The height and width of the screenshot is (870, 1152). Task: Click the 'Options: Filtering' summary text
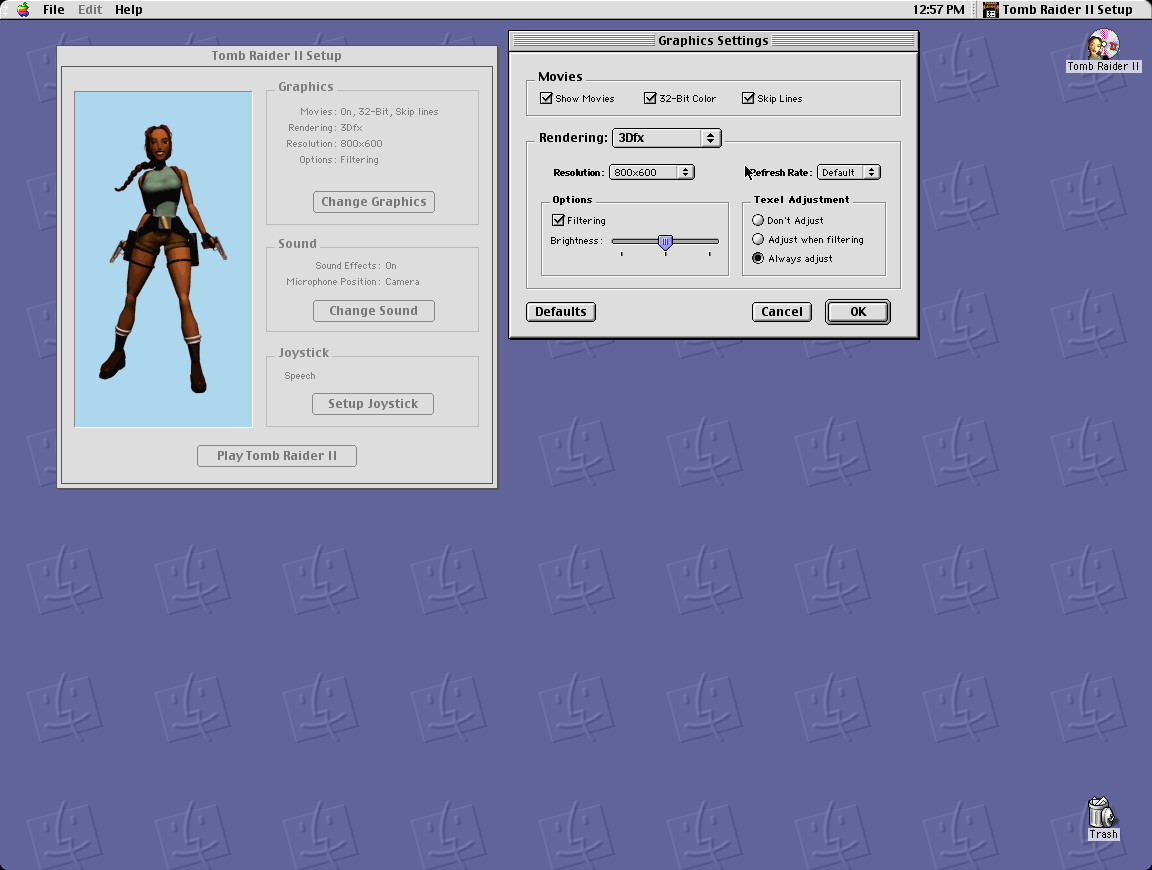tap(339, 159)
